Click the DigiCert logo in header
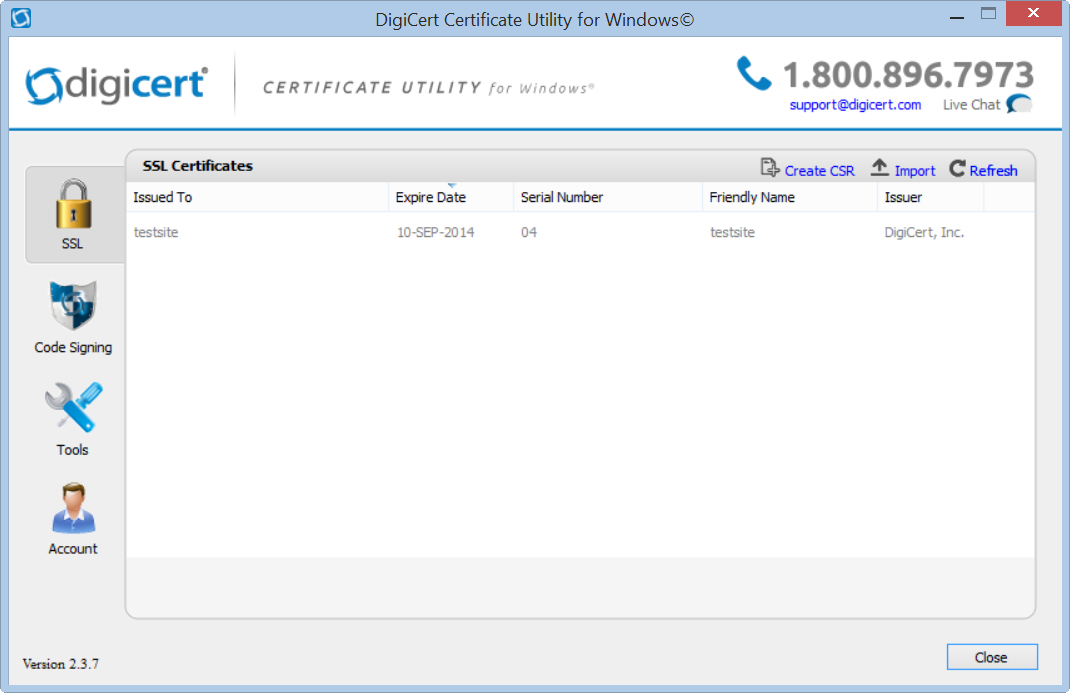The image size is (1070, 693). 117,85
